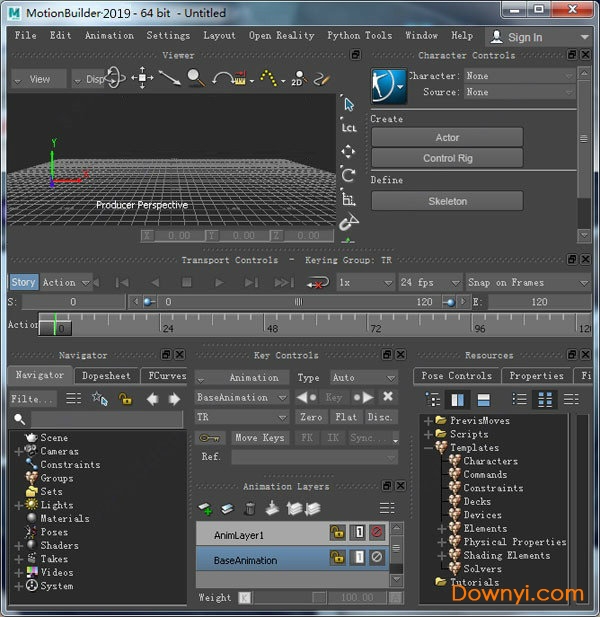The width and height of the screenshot is (600, 617).
Task: Open the 24 fps dropdown
Action: coord(430,283)
